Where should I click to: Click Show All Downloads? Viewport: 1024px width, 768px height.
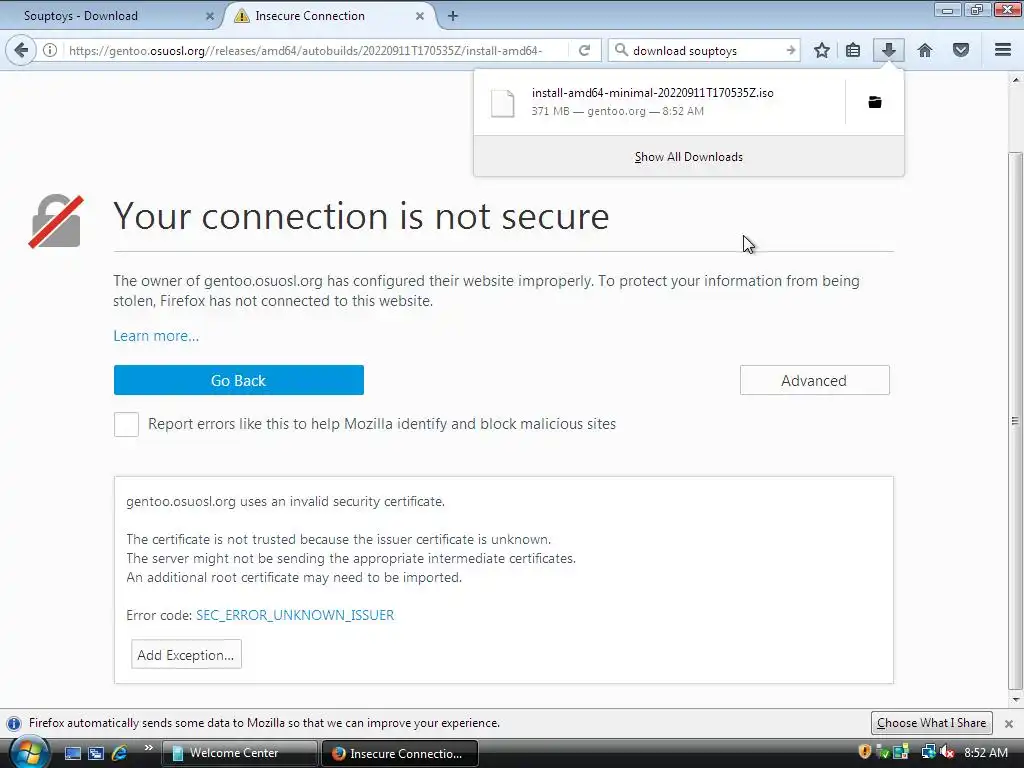(x=689, y=157)
